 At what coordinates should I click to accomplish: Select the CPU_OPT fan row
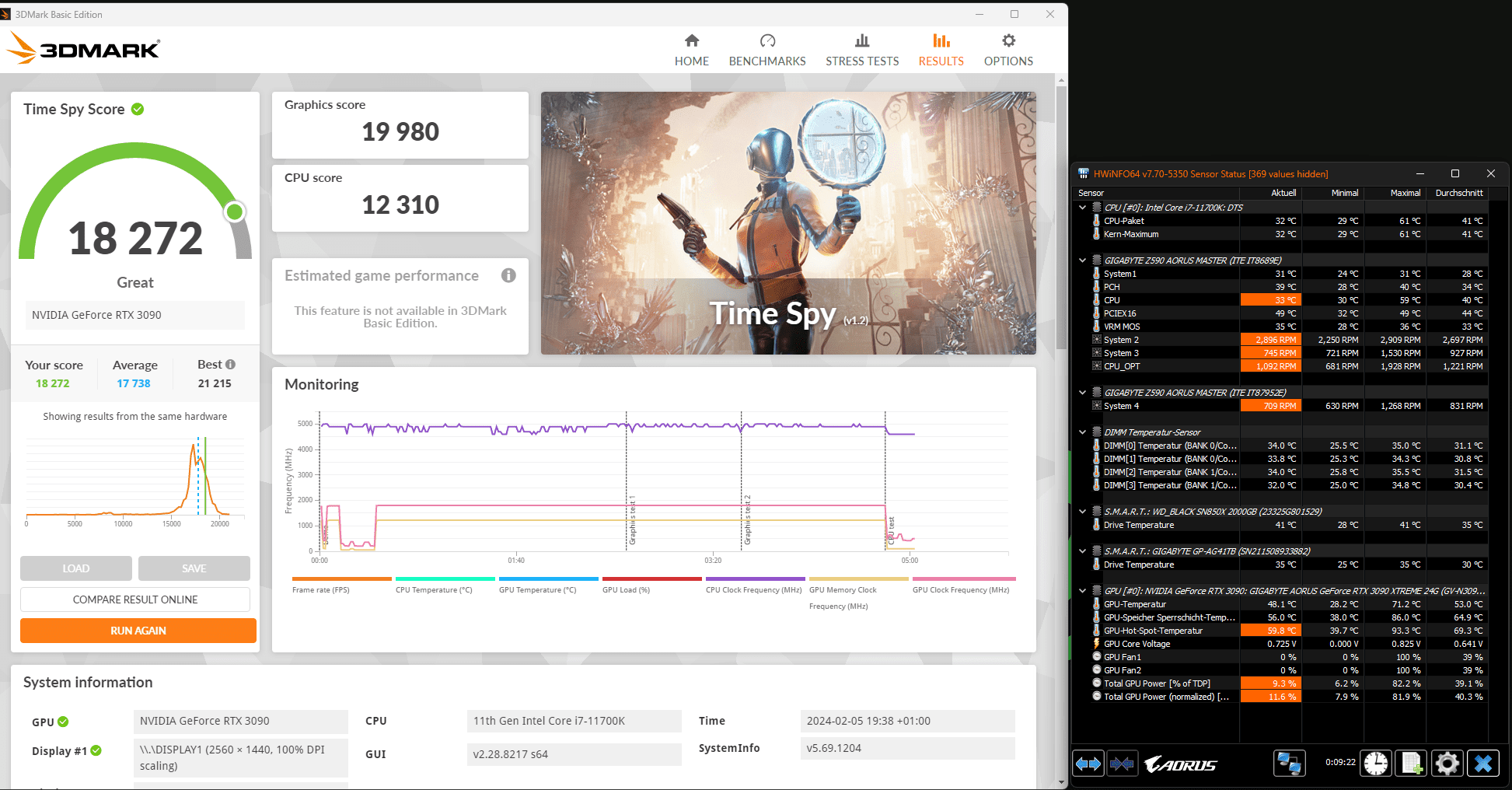coord(1281,366)
